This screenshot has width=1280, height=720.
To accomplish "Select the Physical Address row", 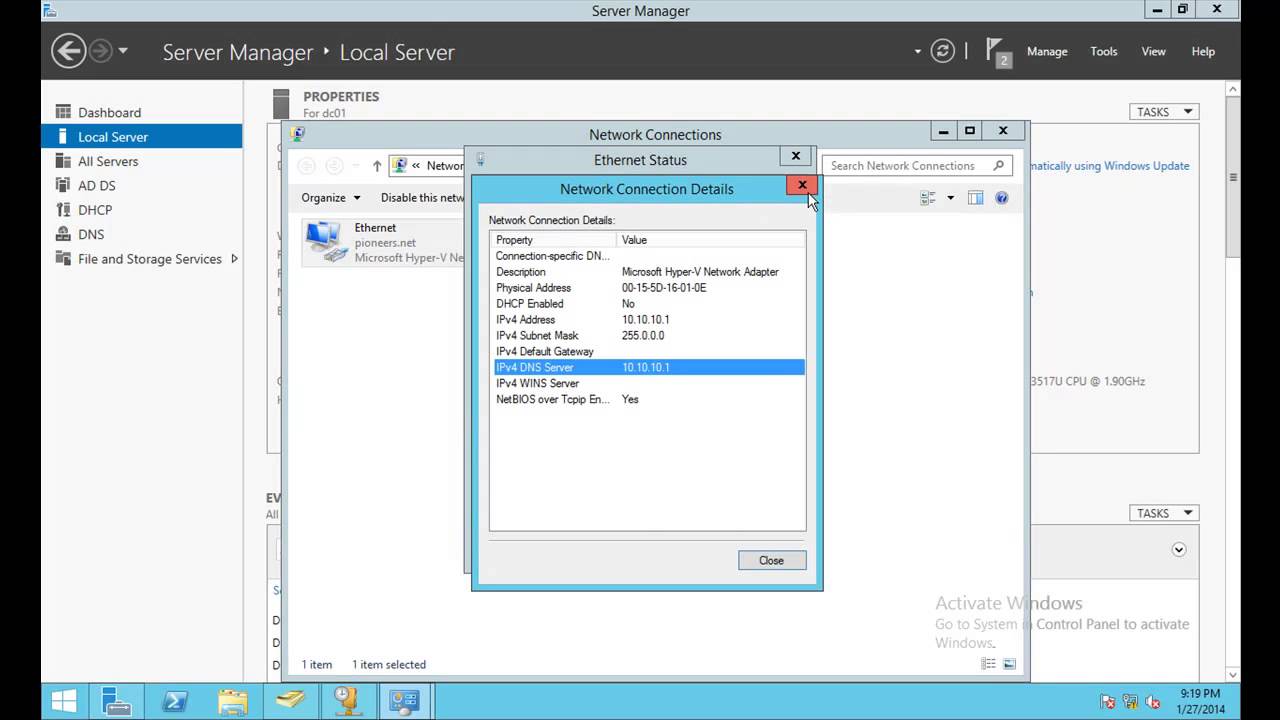I will (x=647, y=287).
